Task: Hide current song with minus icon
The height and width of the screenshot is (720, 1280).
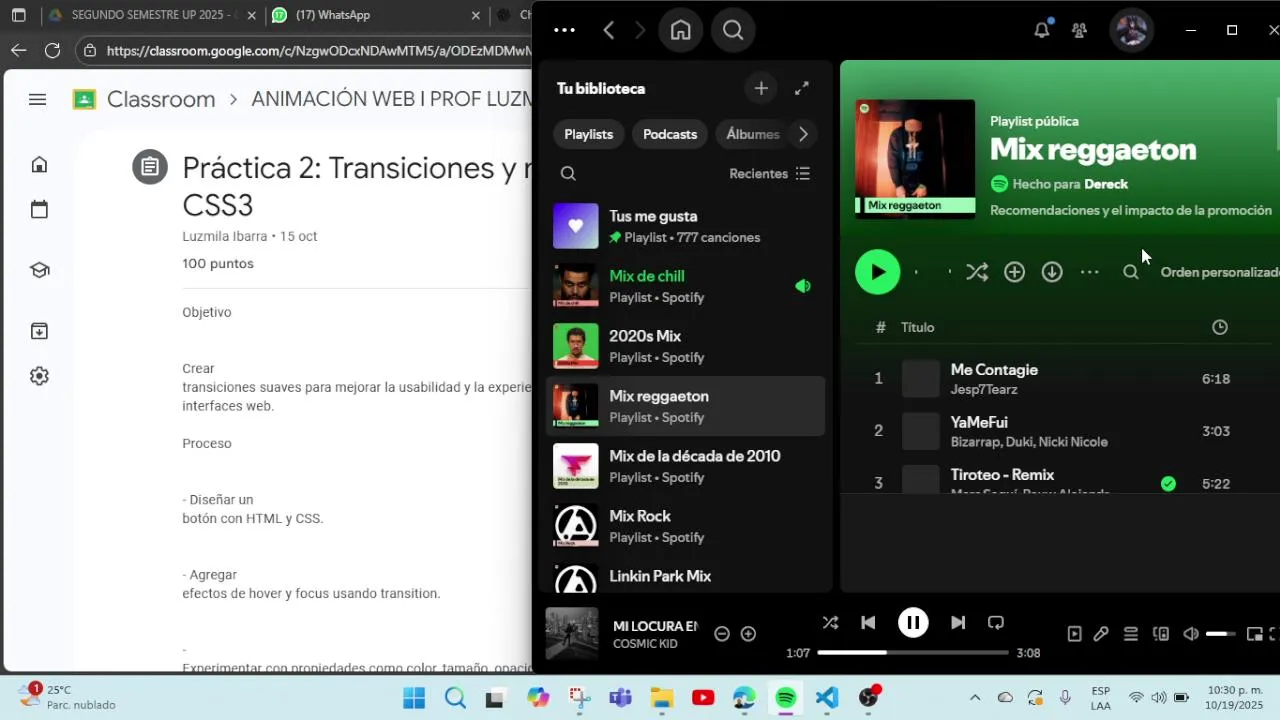Action: pyautogui.click(x=722, y=634)
